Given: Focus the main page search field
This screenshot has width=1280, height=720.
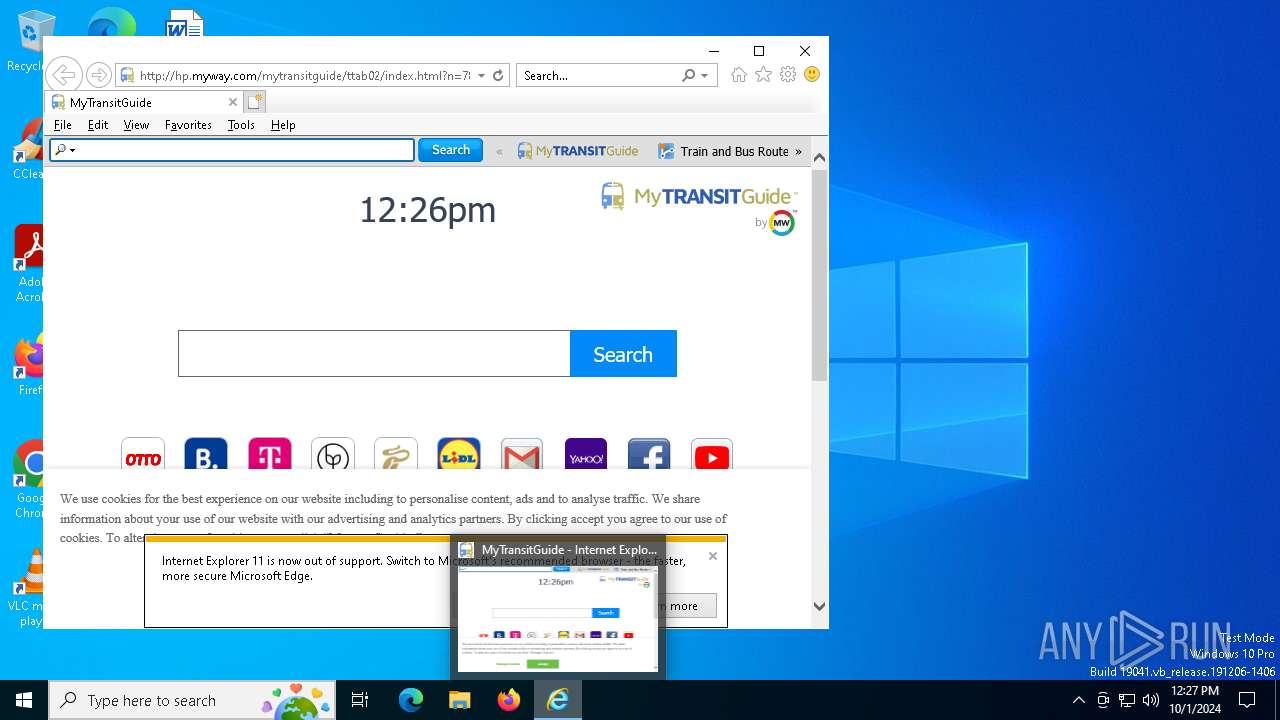Looking at the screenshot, I should tap(374, 354).
